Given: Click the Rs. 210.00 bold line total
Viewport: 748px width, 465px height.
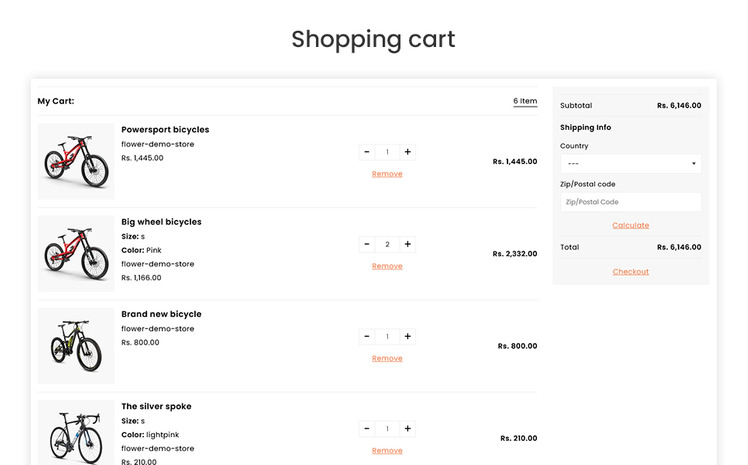Looking at the screenshot, I should tap(519, 438).
